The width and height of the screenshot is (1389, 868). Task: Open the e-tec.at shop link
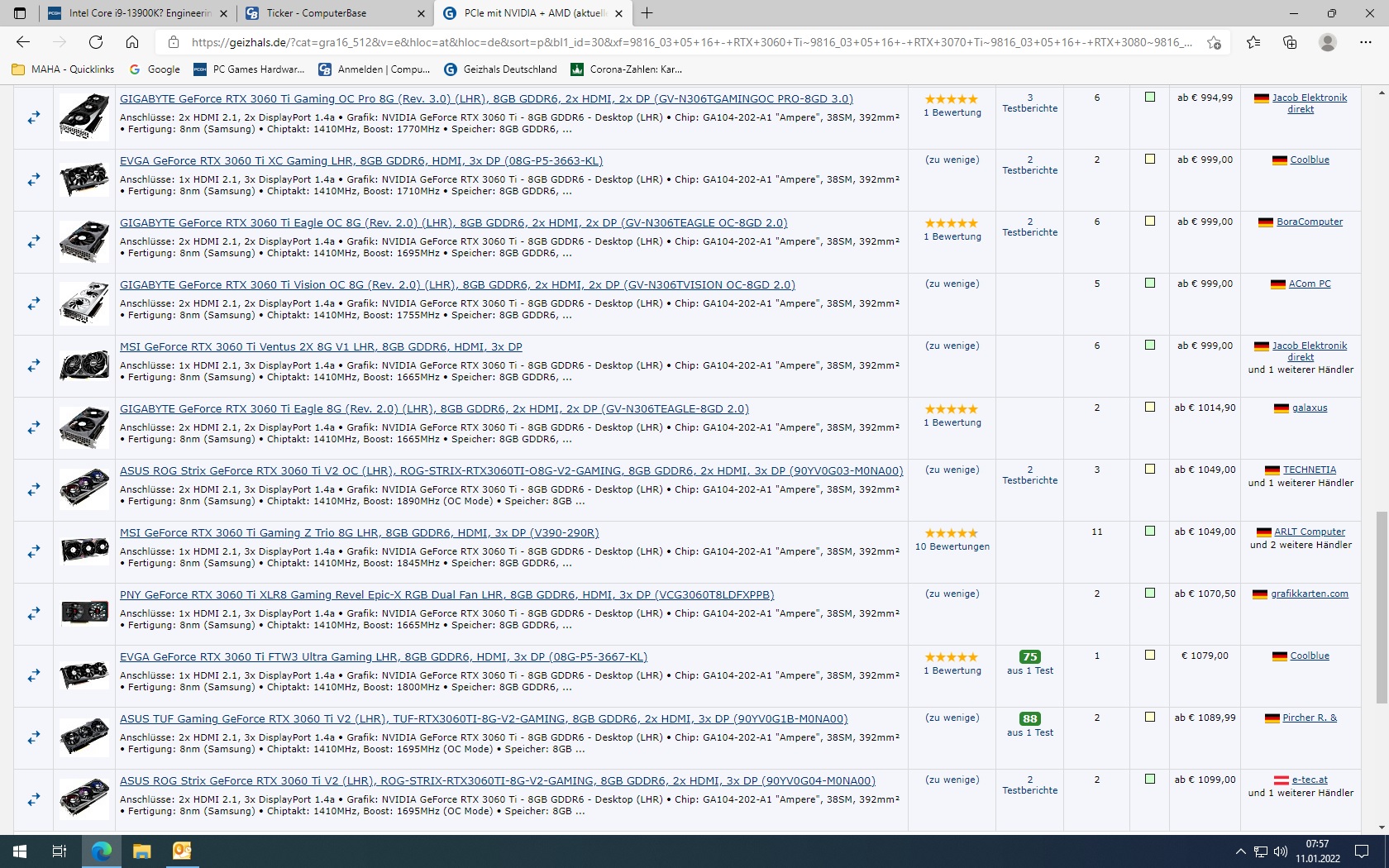point(1310,780)
